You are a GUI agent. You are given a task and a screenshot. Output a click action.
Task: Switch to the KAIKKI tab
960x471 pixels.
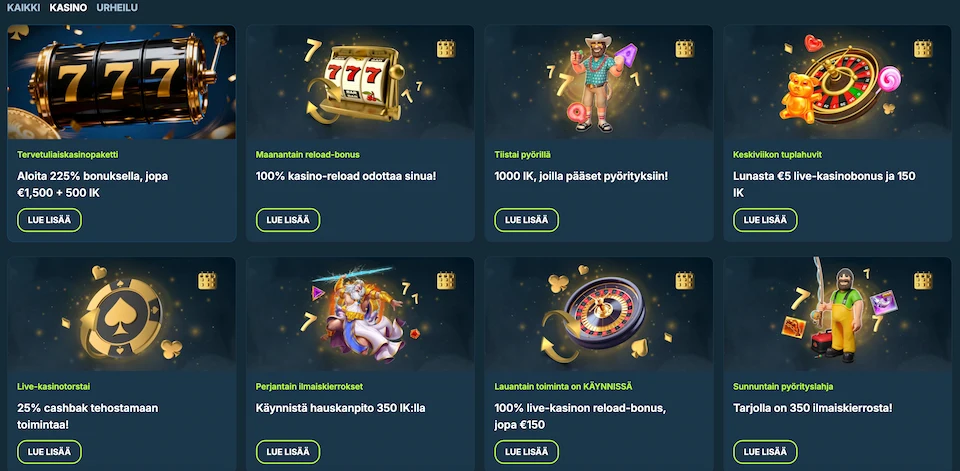[23, 8]
